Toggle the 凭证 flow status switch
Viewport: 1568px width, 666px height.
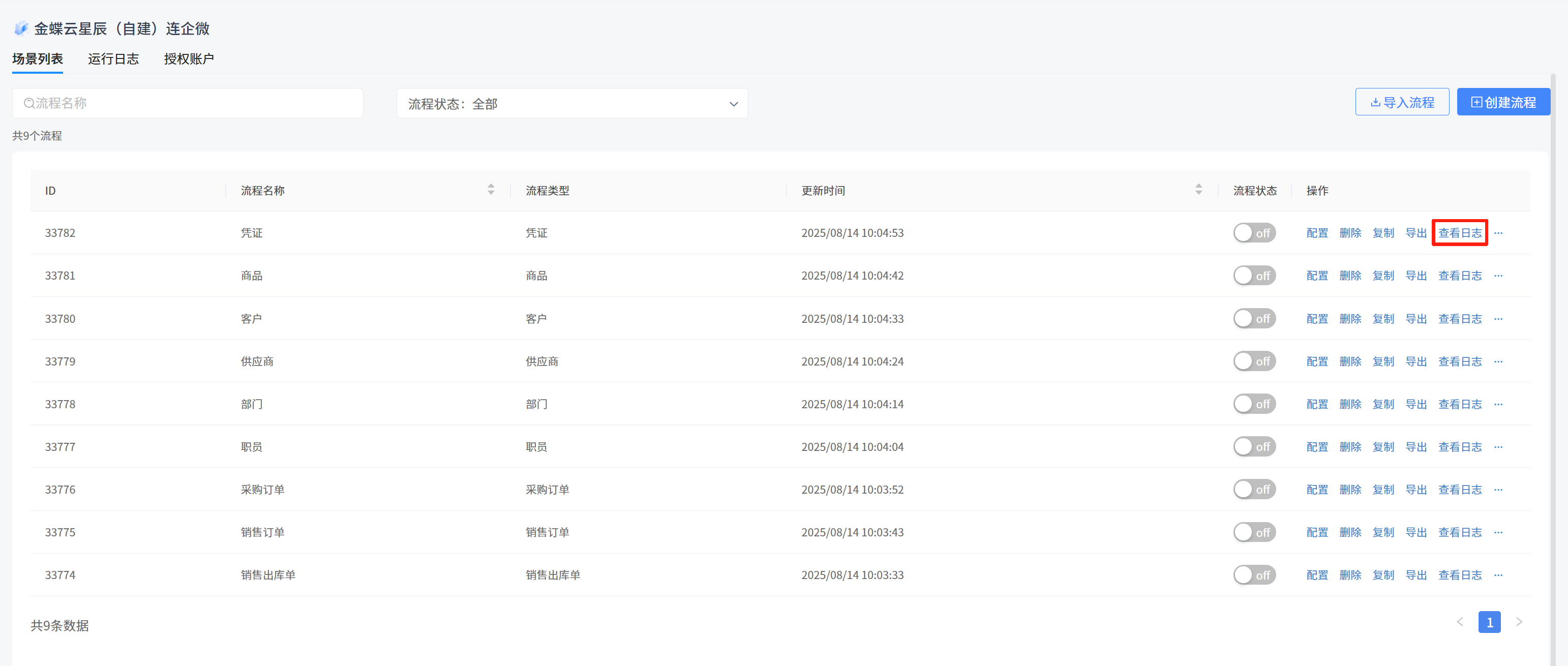click(x=1254, y=233)
